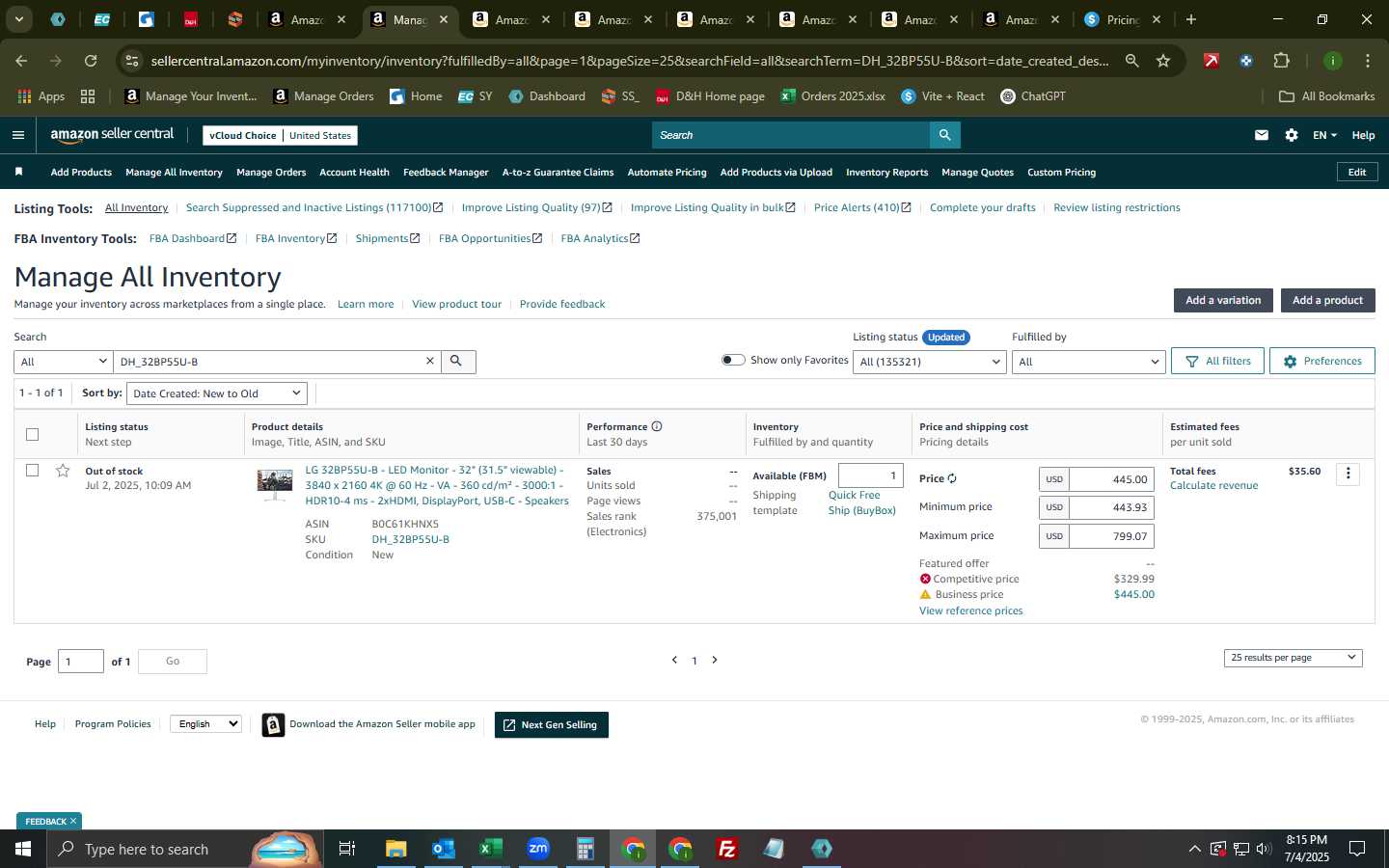The height and width of the screenshot is (868, 1389).
Task: Open the EN language selector in header
Action: [1324, 135]
